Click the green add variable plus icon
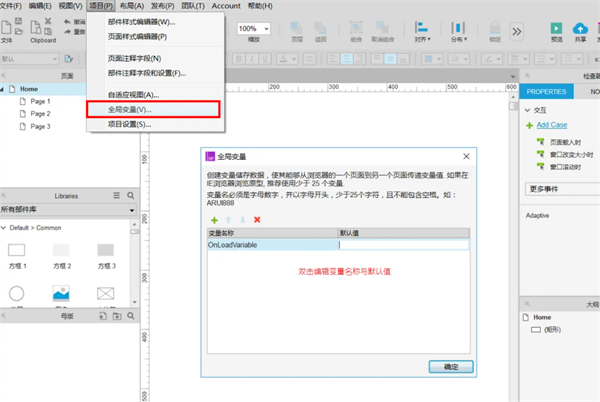Screen dimensions: 600x402 213,219
